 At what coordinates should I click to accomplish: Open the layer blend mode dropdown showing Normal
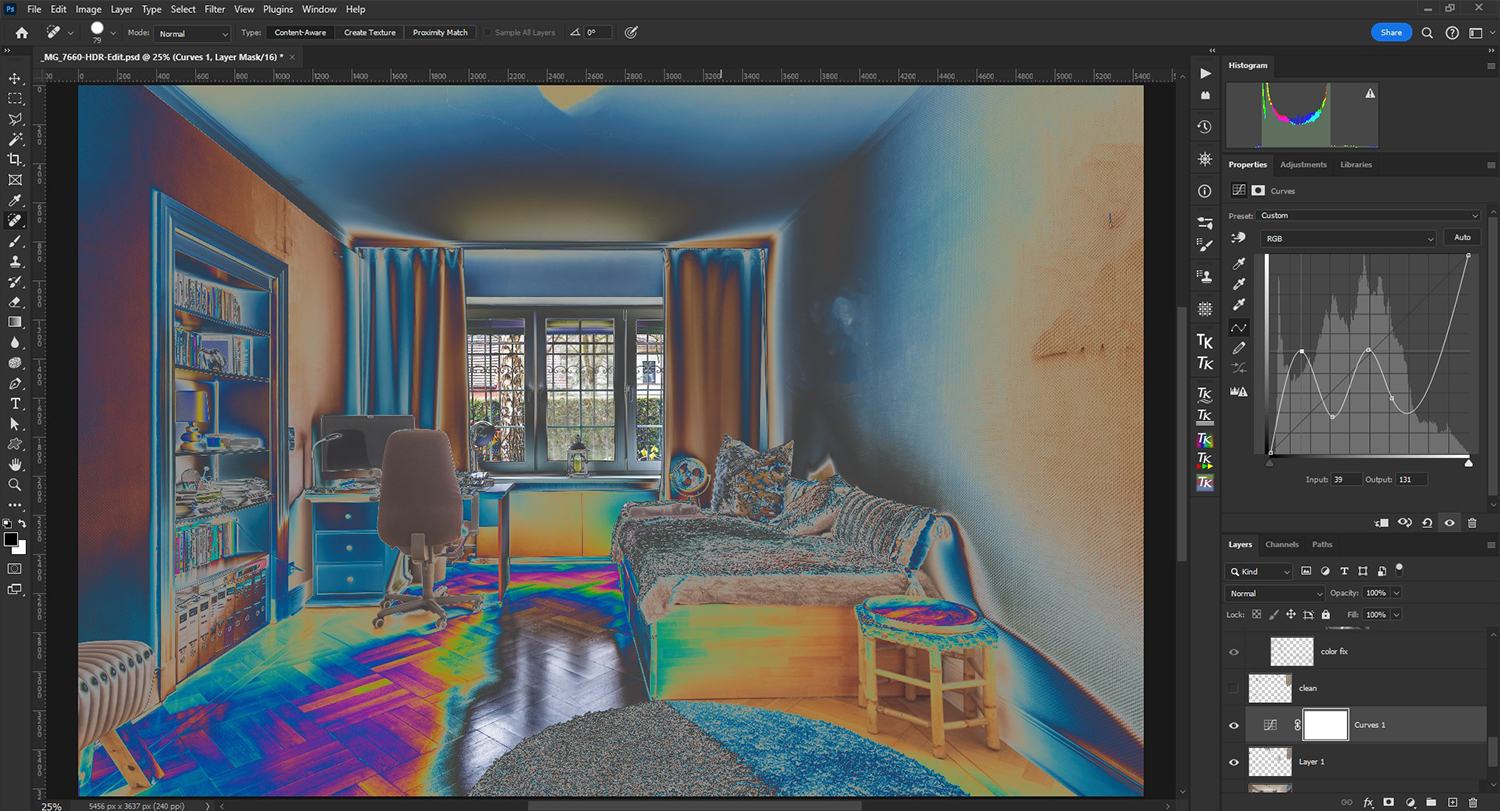(x=1274, y=593)
